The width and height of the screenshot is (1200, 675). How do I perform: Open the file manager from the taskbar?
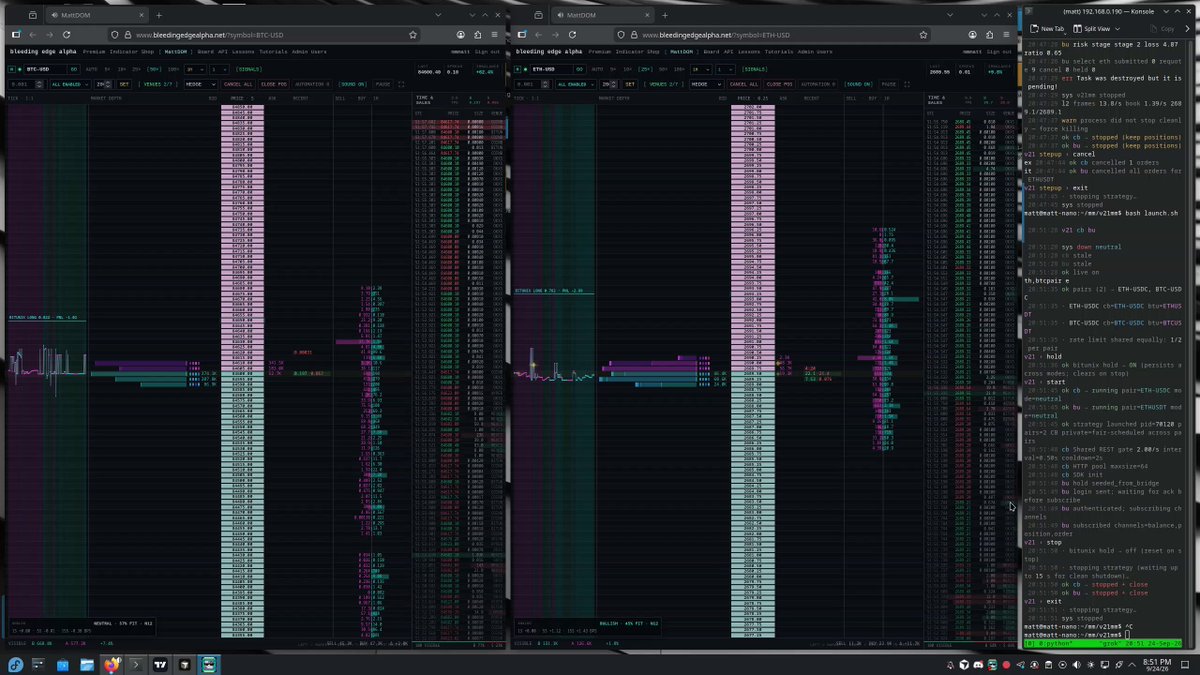[87, 664]
